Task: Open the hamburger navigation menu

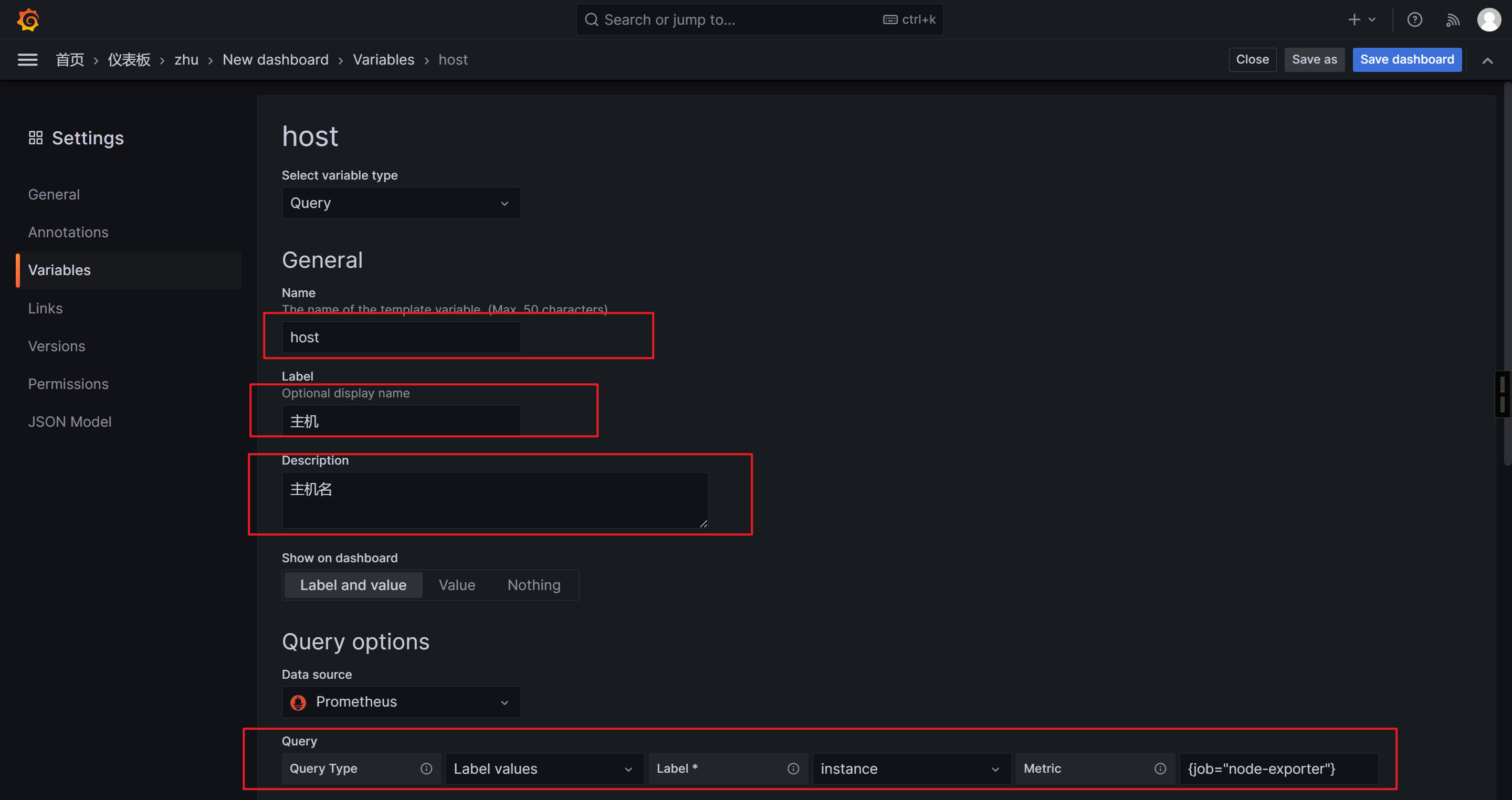Action: coord(28,60)
